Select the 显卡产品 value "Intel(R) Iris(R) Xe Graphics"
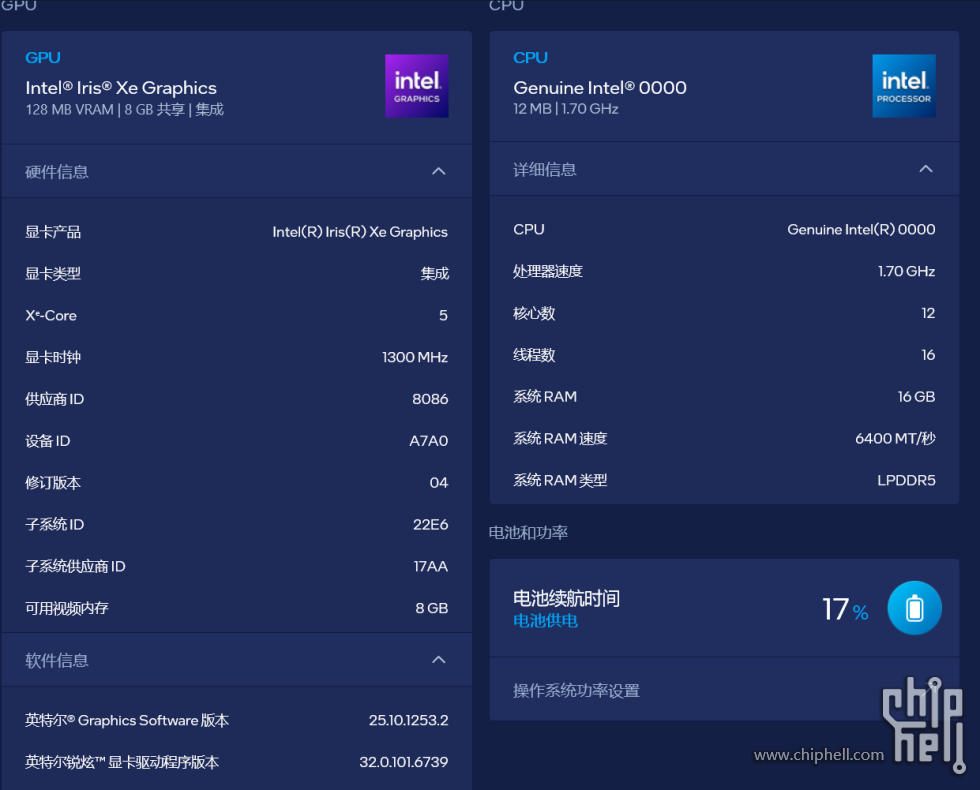980x790 pixels. pos(360,232)
